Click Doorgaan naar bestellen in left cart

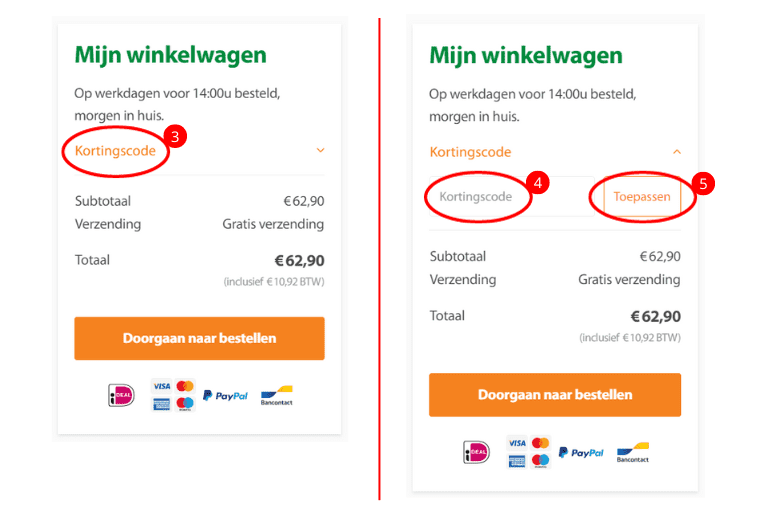[x=199, y=338]
